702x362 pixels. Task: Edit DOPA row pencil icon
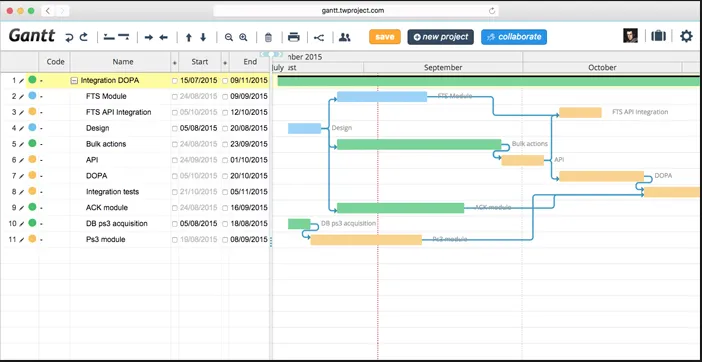click(x=21, y=176)
